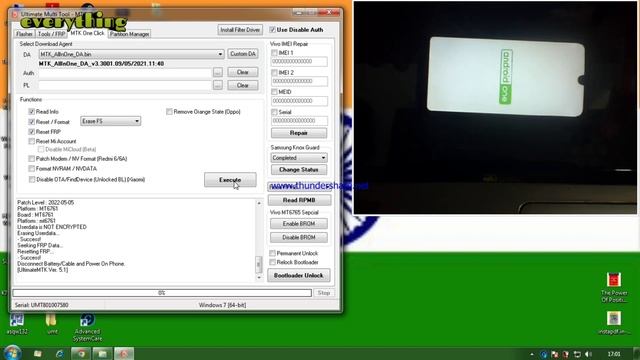This screenshot has width=640, height=360.
Task: Enable Patch Modem / NV Format (Redmi 6/6A)
Action: tap(31, 158)
